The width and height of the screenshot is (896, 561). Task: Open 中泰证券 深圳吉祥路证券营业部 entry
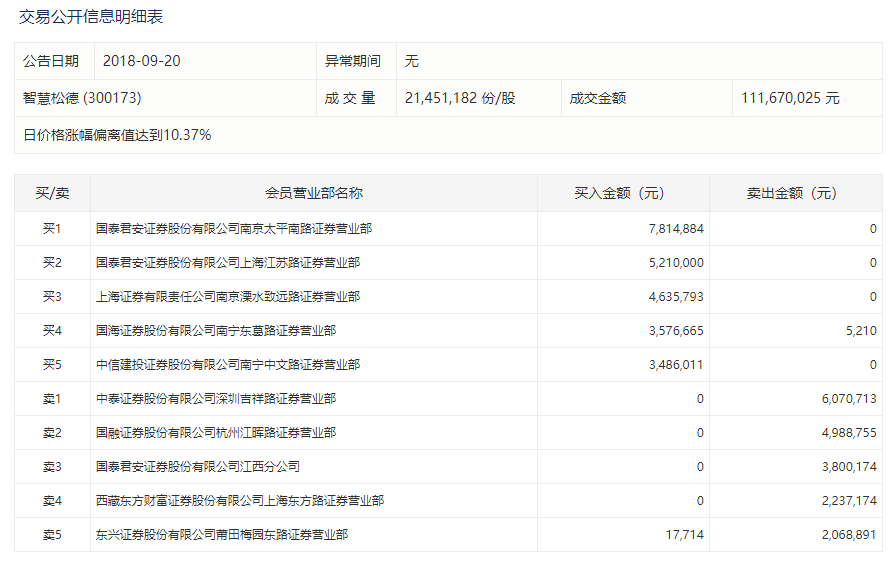(x=215, y=399)
